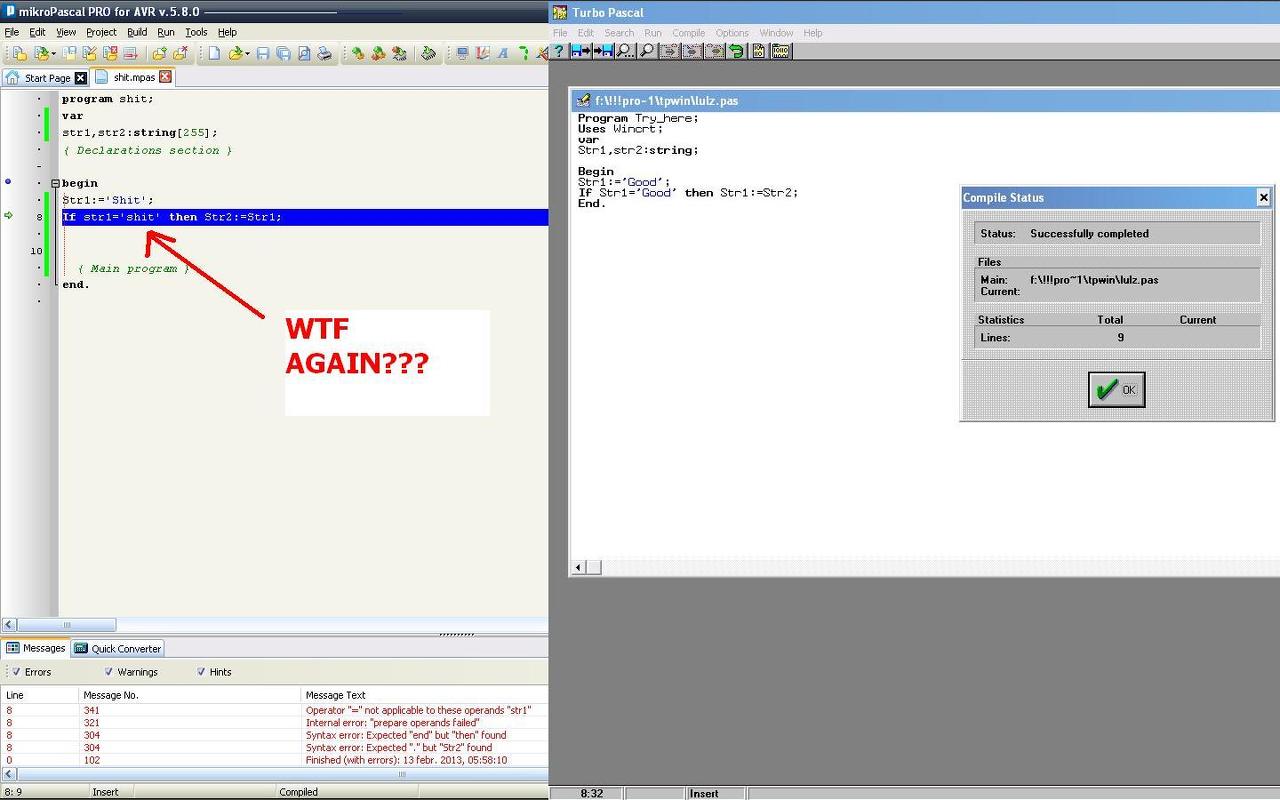This screenshot has height=800, width=1280.
Task: Click Turbo Pascal help question mark icon
Action: (559, 51)
